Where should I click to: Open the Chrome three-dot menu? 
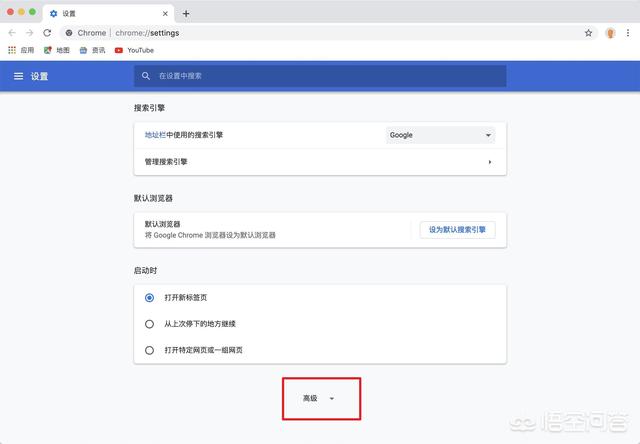point(628,33)
